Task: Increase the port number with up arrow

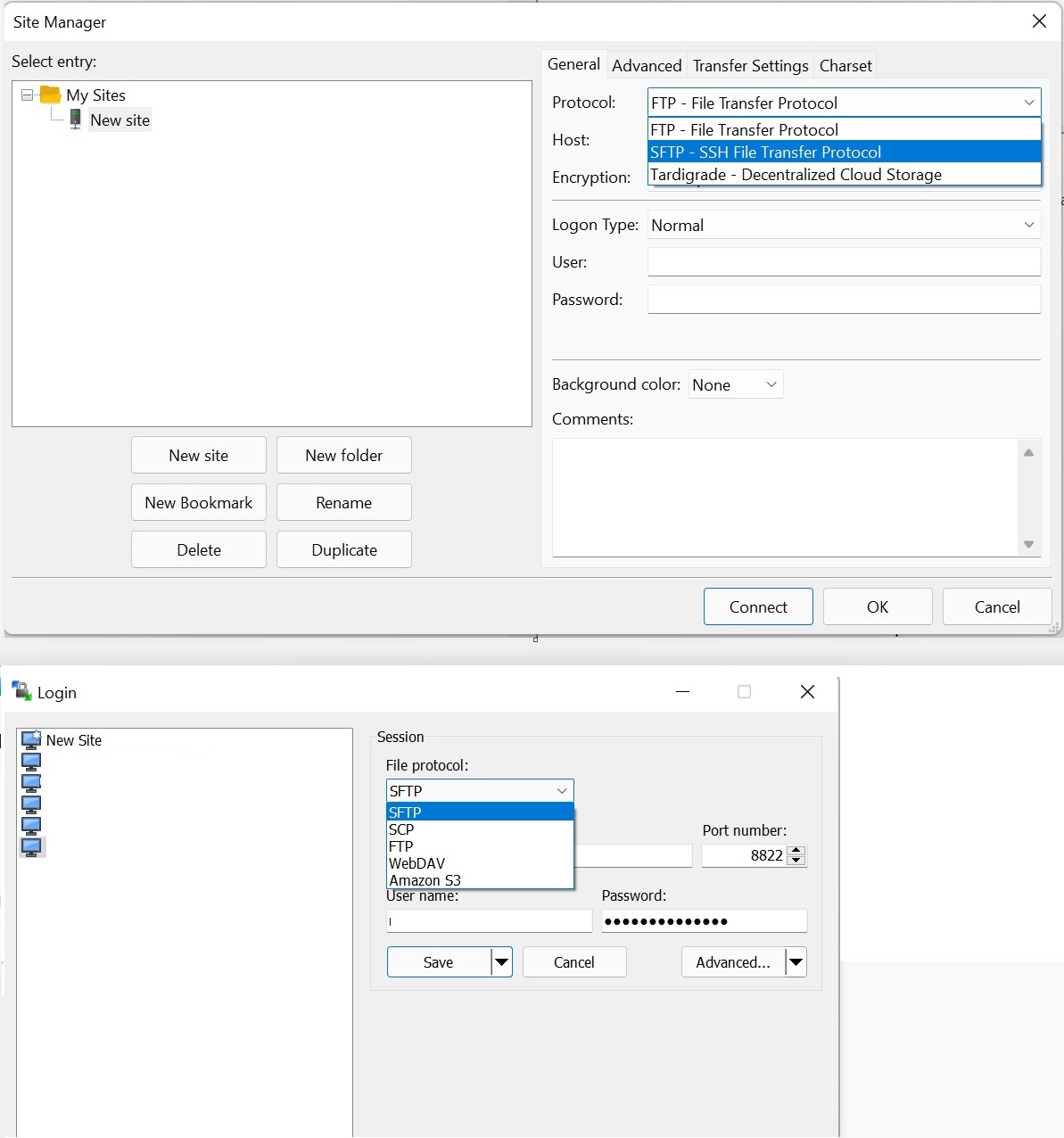Action: 797,850
